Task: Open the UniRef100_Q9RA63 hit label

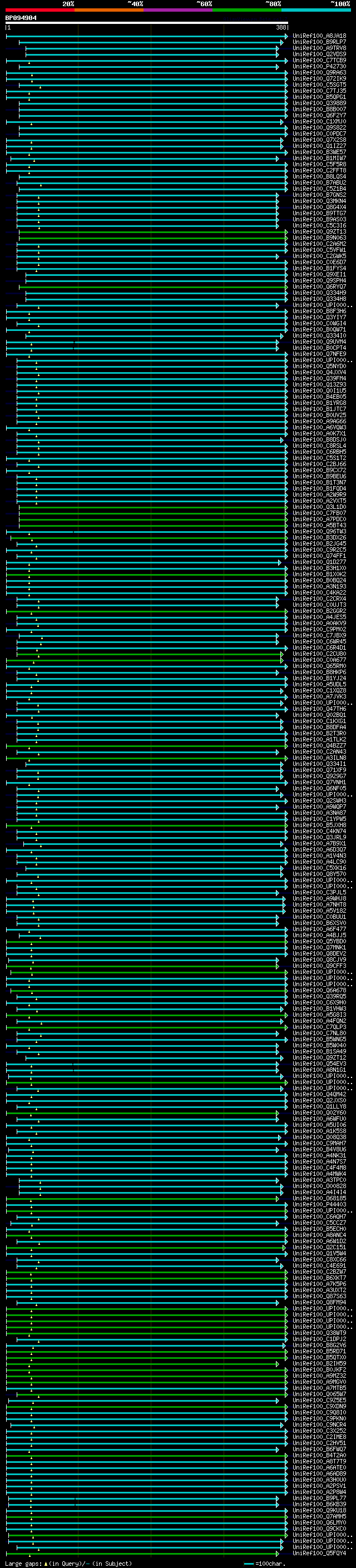Action: (x=319, y=72)
